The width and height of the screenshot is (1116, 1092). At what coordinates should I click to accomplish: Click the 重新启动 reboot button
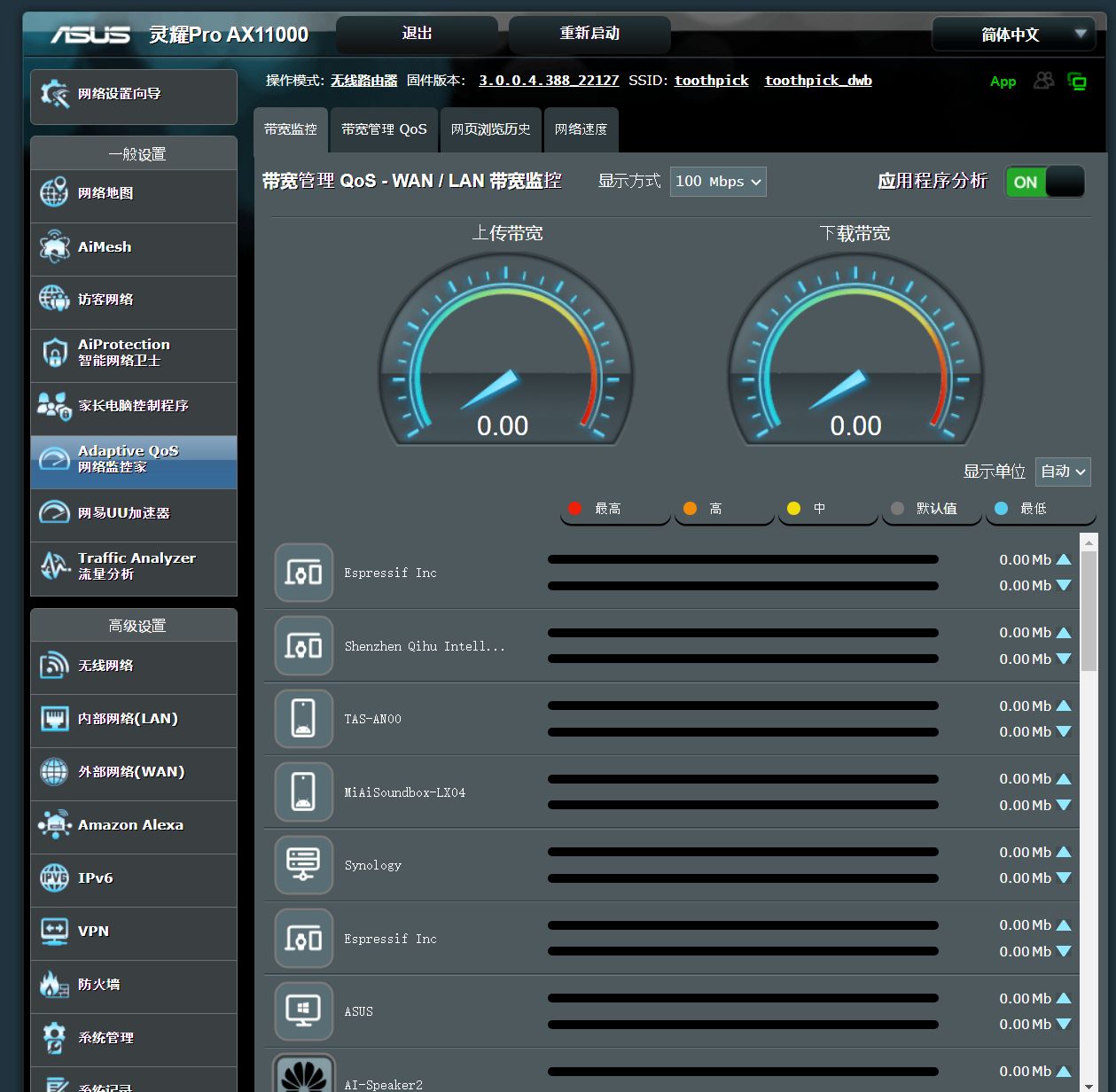[x=589, y=34]
